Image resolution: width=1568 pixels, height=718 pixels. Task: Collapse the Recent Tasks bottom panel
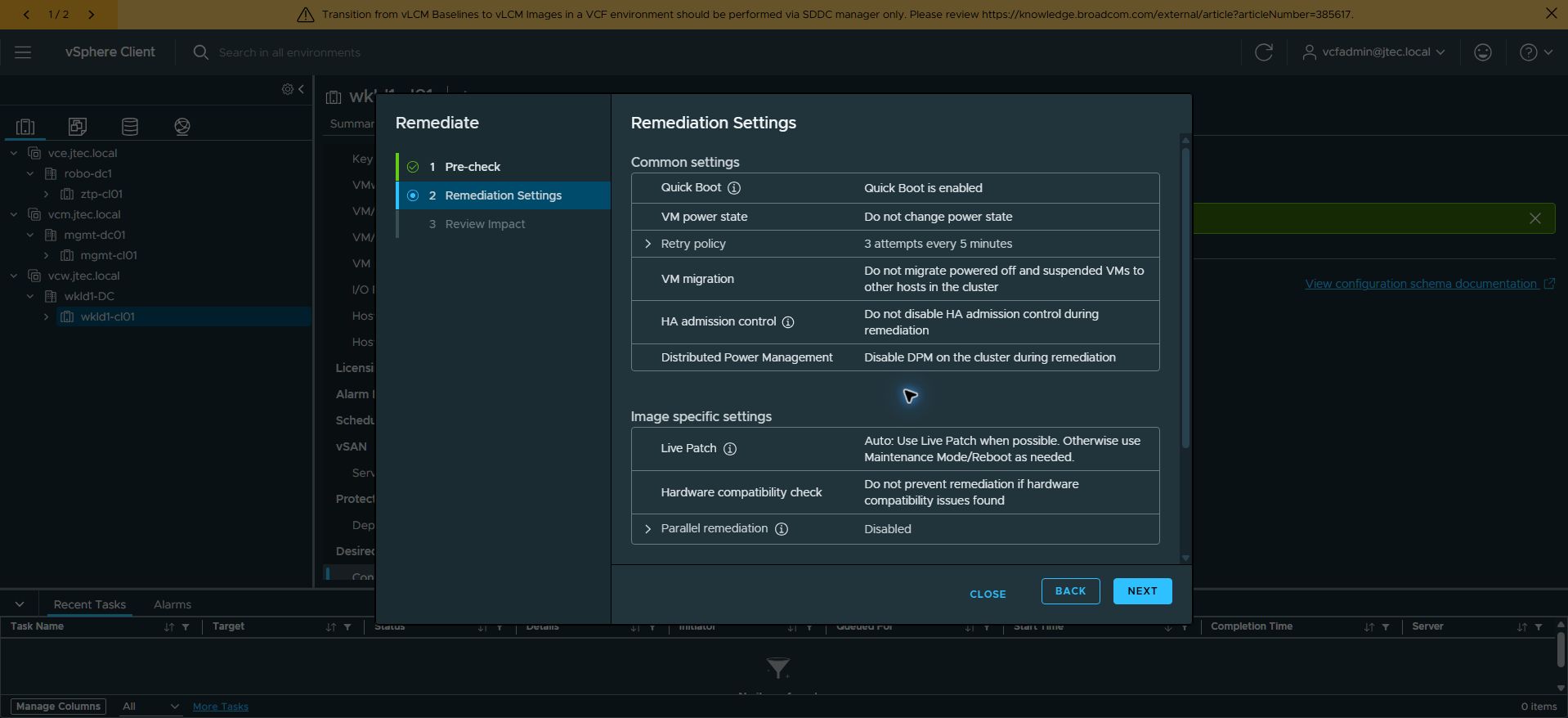pos(20,604)
